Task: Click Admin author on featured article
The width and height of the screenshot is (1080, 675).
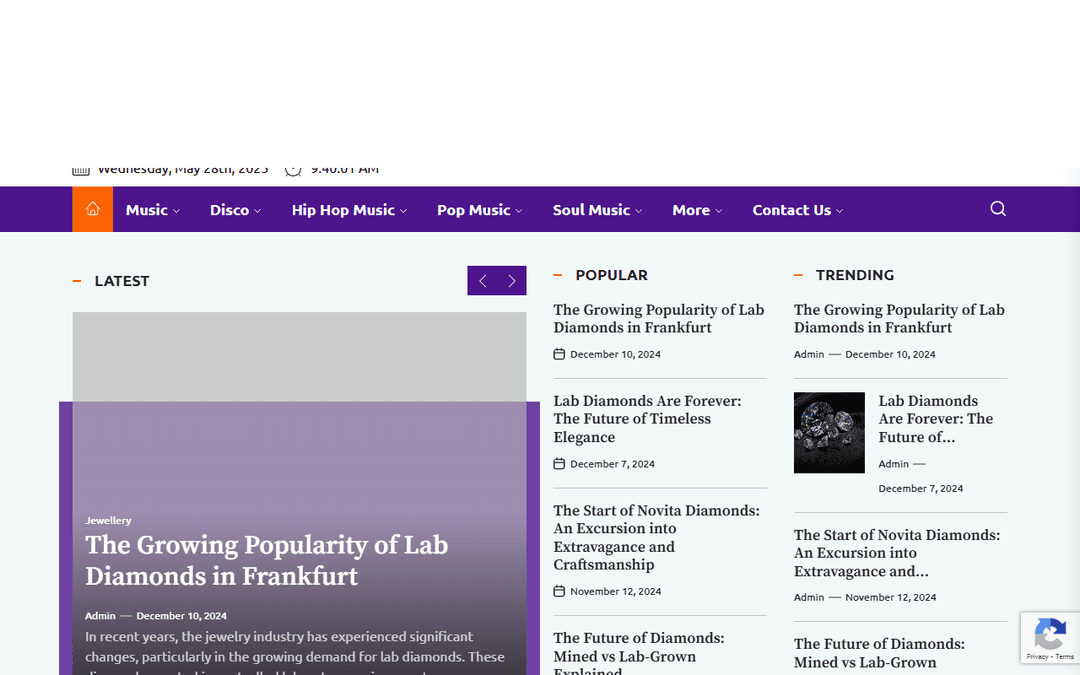Action: 100,616
